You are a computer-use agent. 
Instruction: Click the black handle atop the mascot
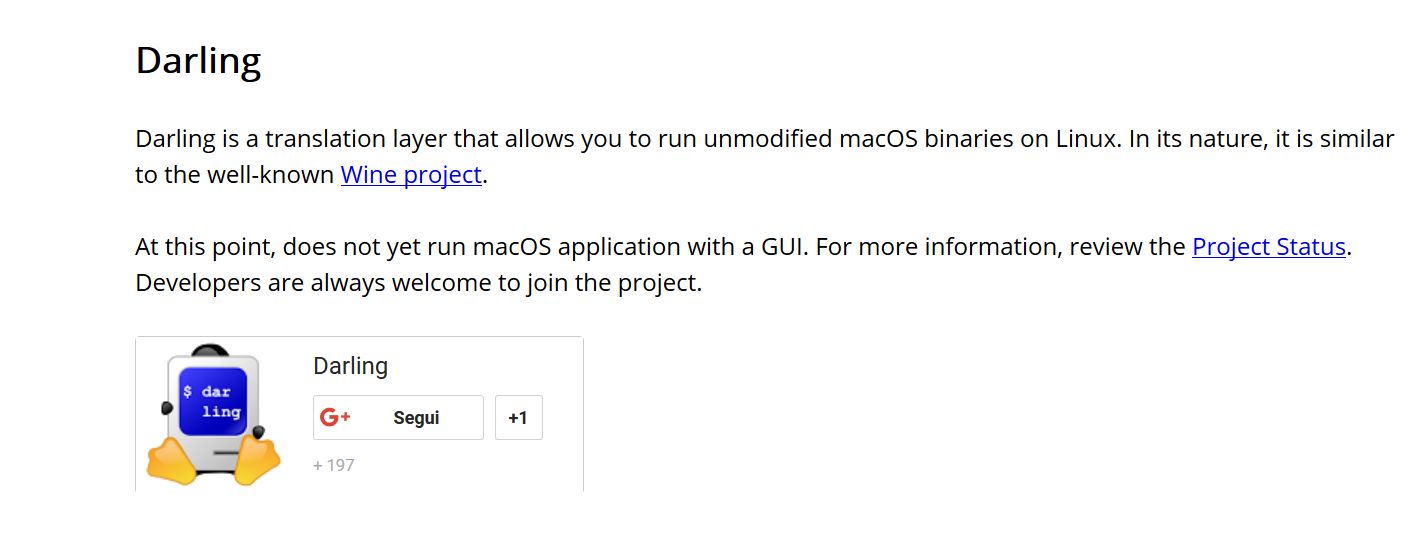click(211, 352)
